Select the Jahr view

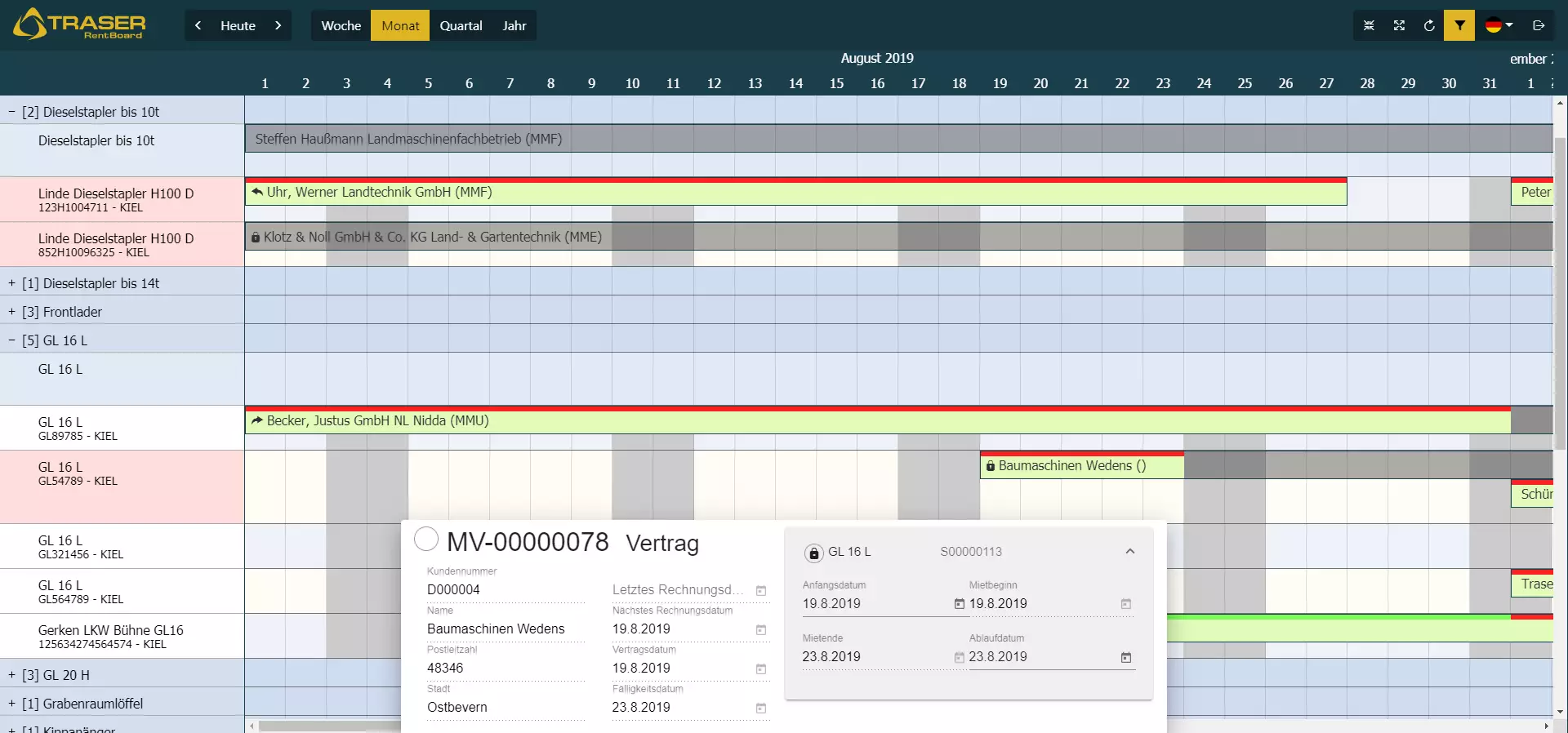pyautogui.click(x=514, y=25)
